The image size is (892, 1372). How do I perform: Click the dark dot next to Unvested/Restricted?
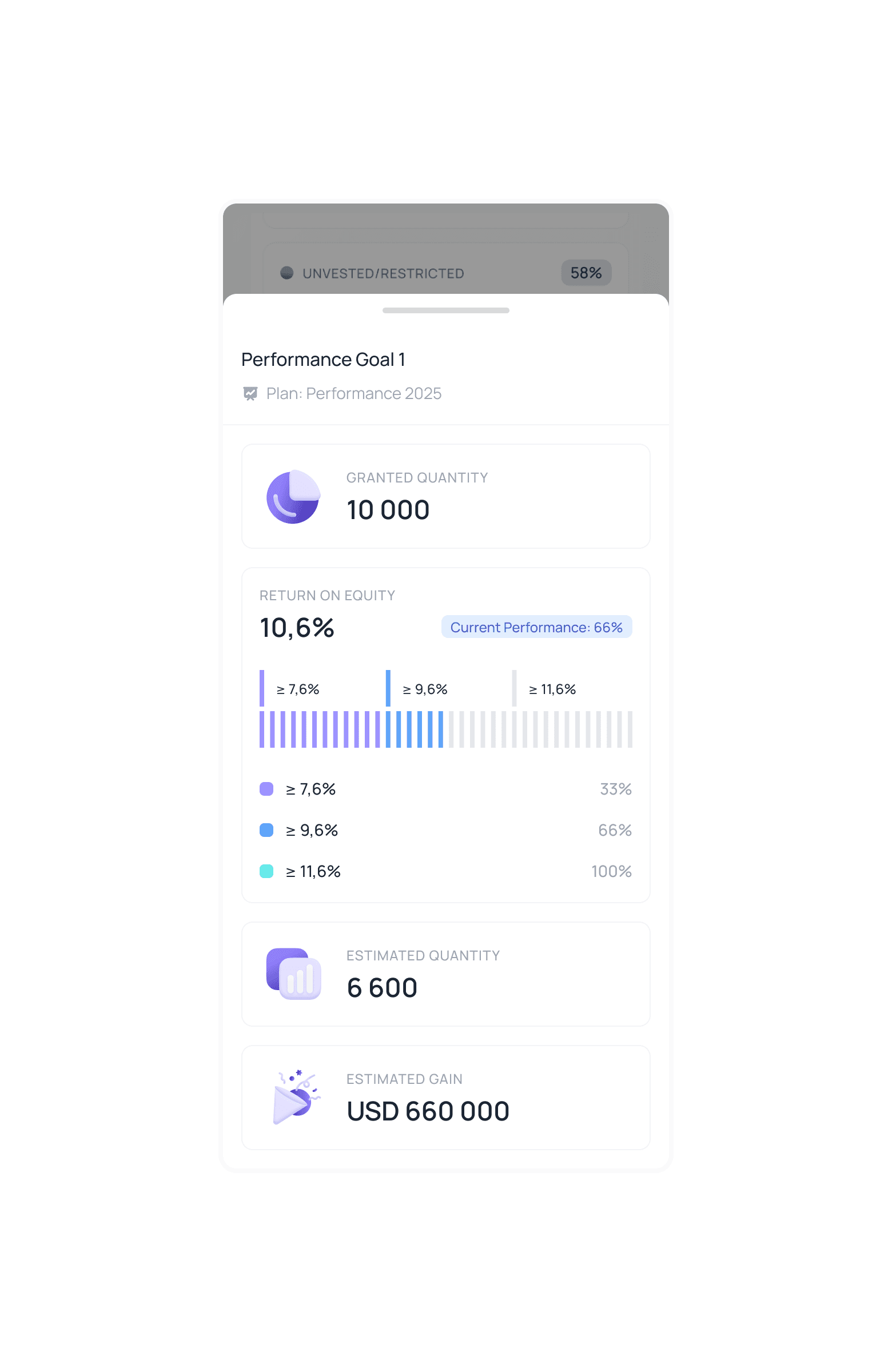point(286,273)
